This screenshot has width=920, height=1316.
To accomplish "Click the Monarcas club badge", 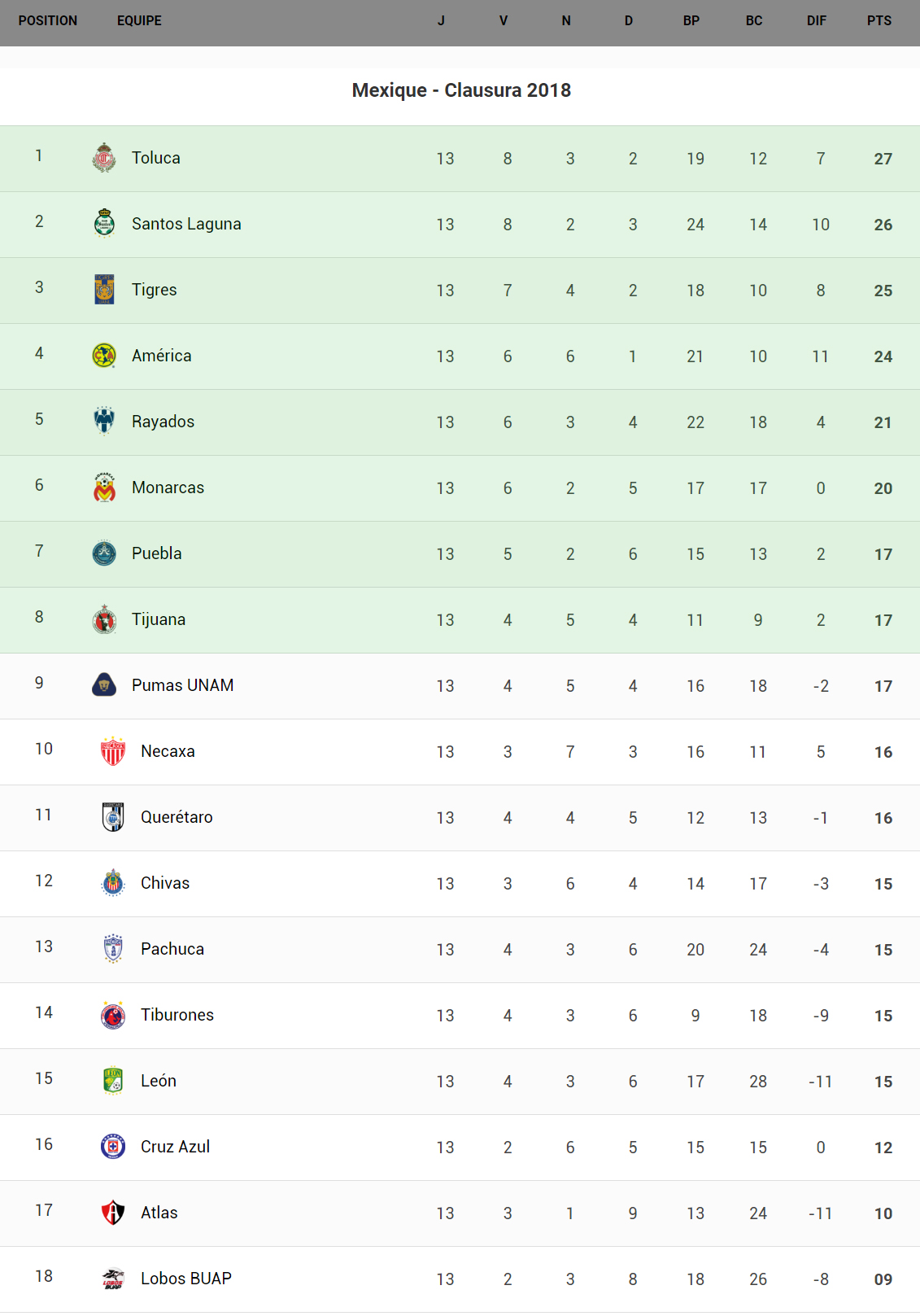I will tap(104, 487).
